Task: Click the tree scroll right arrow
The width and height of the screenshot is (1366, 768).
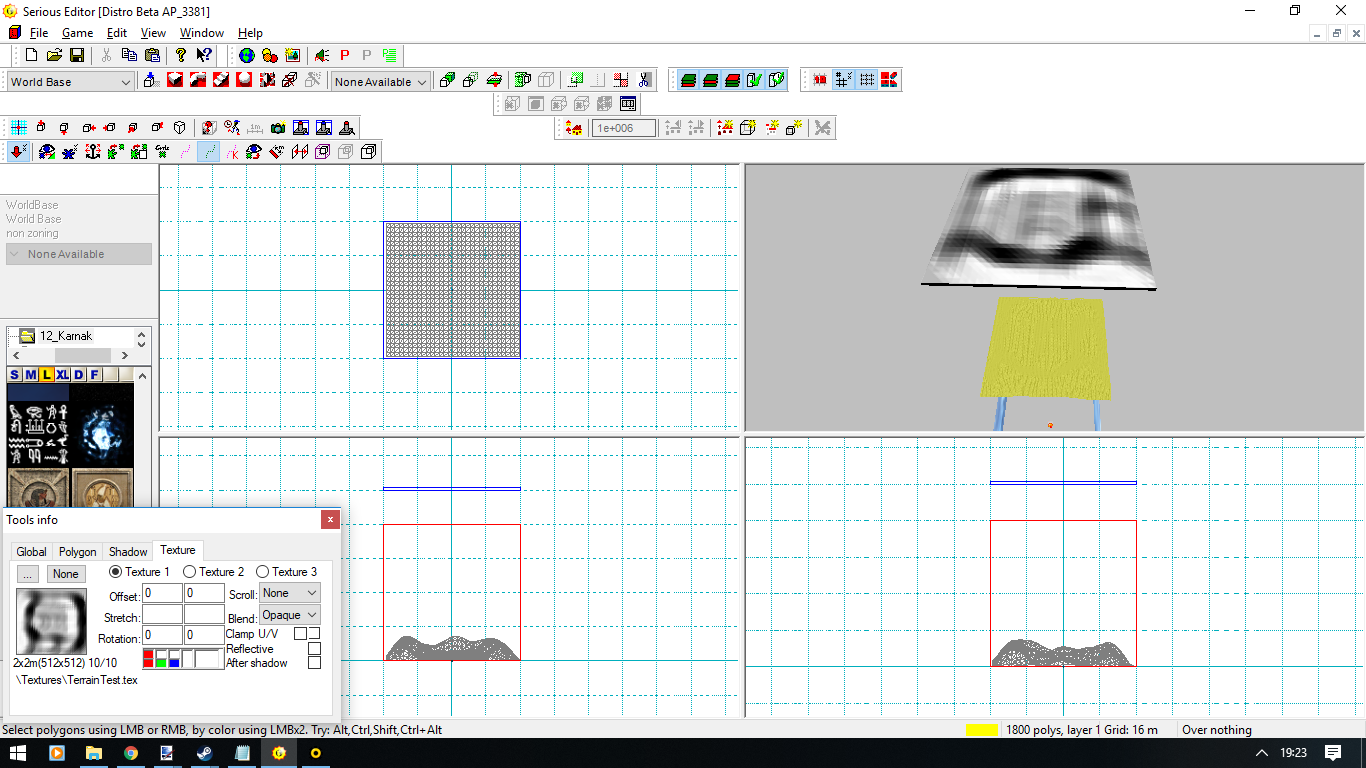Action: coord(125,355)
